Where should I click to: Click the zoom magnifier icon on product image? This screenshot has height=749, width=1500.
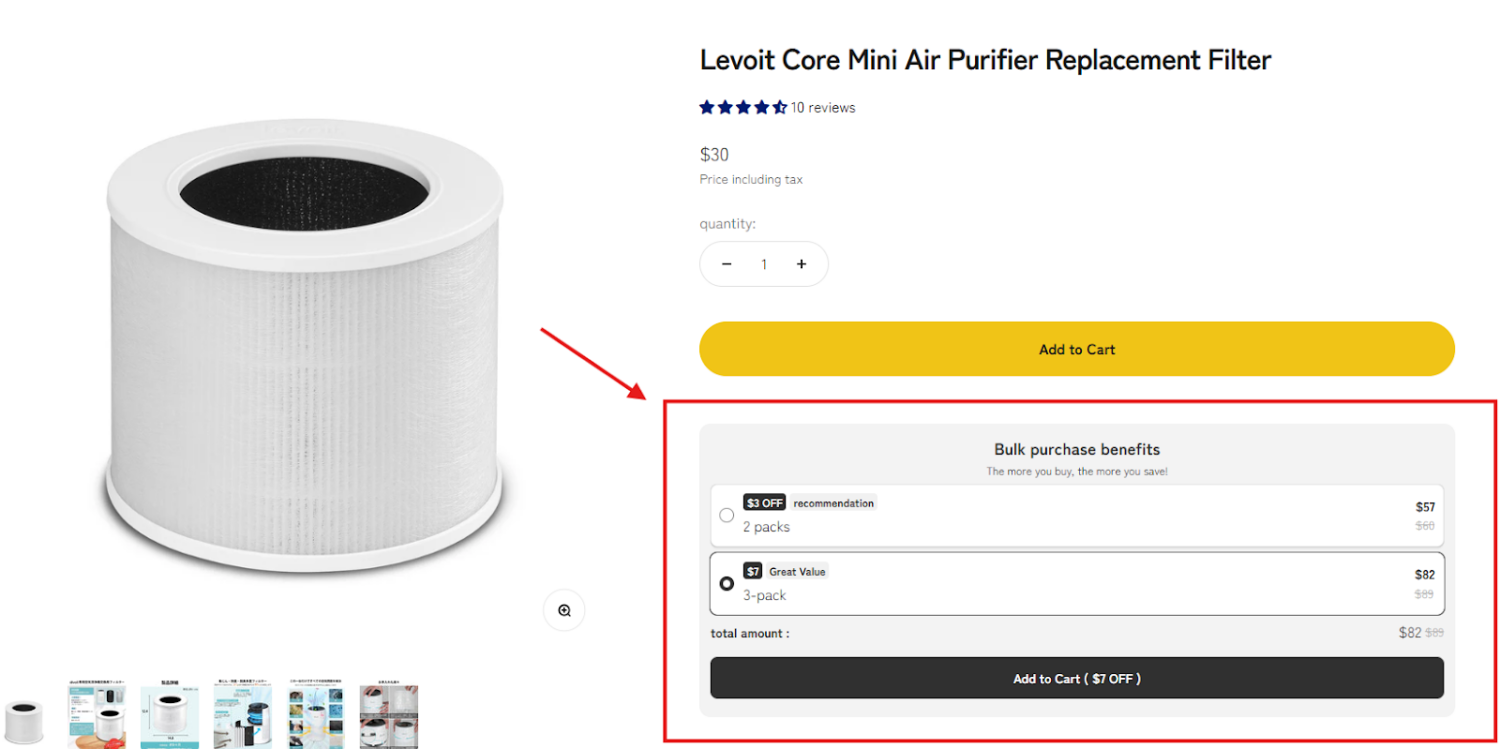pyautogui.click(x=564, y=611)
